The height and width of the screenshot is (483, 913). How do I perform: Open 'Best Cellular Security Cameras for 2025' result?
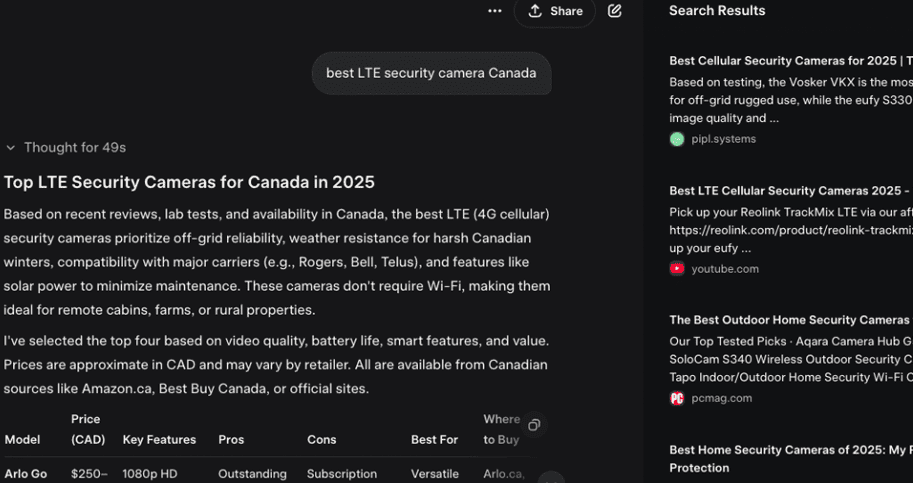pyautogui.click(x=790, y=61)
